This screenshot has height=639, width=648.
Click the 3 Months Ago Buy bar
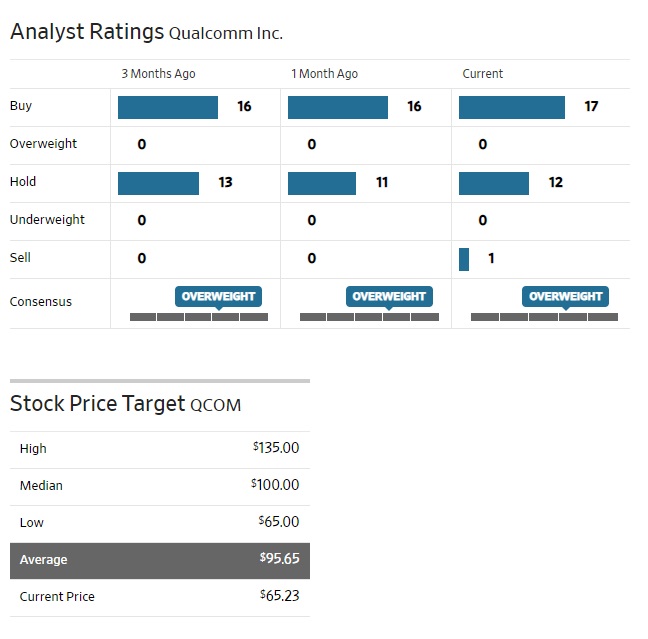167,107
